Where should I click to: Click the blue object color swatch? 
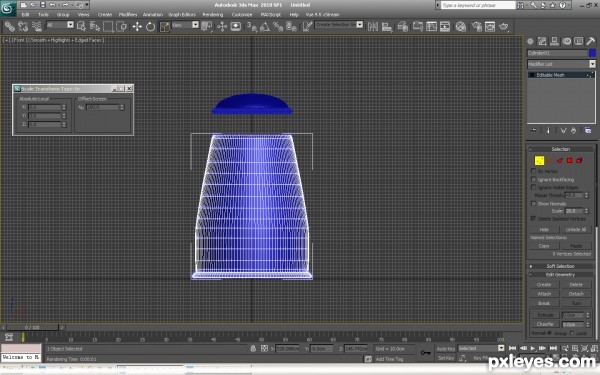tap(592, 53)
